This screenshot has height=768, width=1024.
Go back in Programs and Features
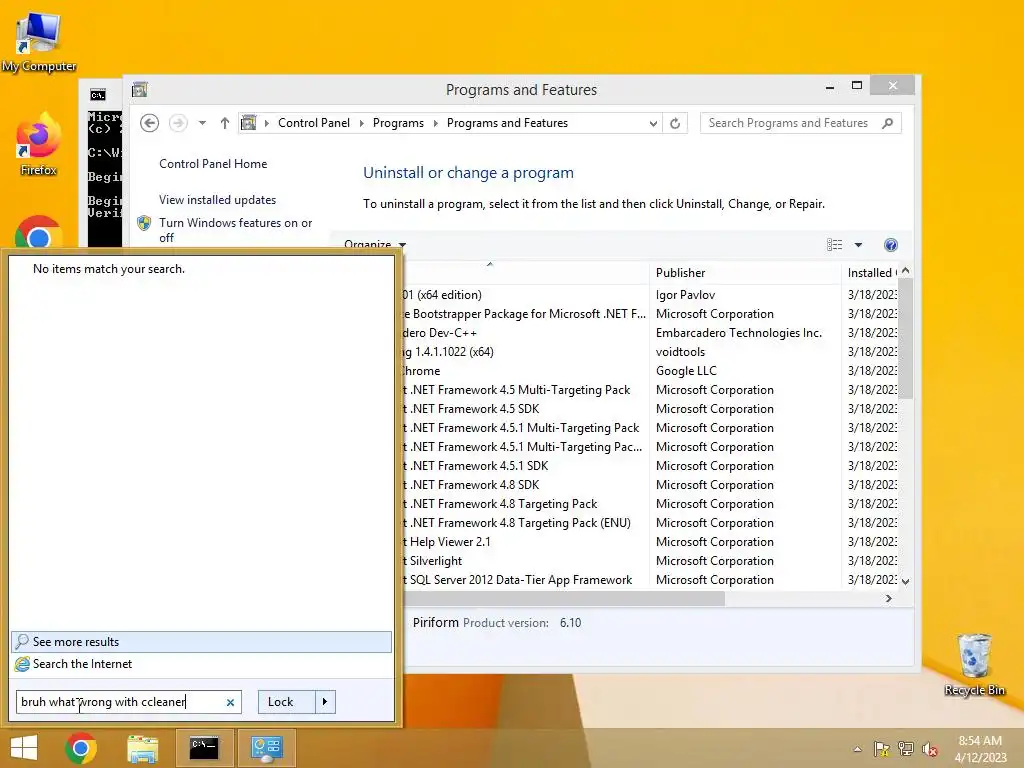click(x=150, y=123)
